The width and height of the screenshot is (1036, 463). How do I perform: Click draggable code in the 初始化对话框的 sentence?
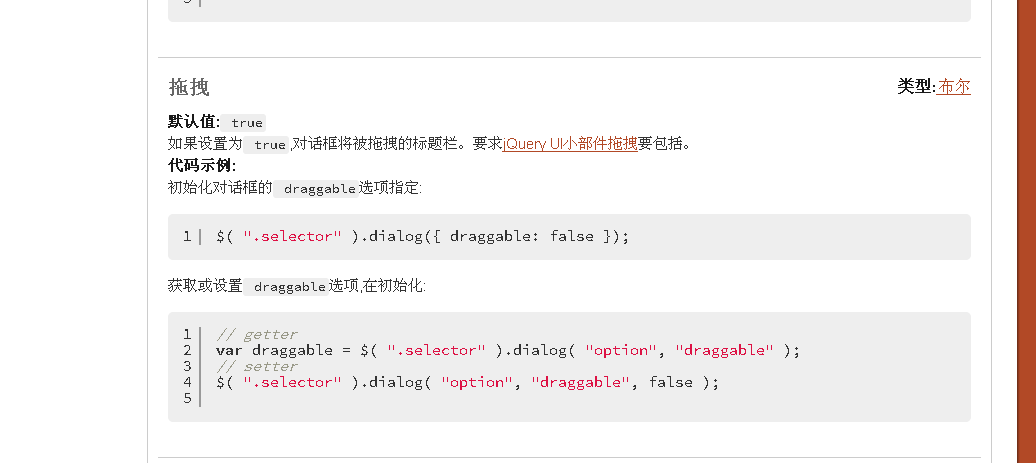tap(319, 189)
